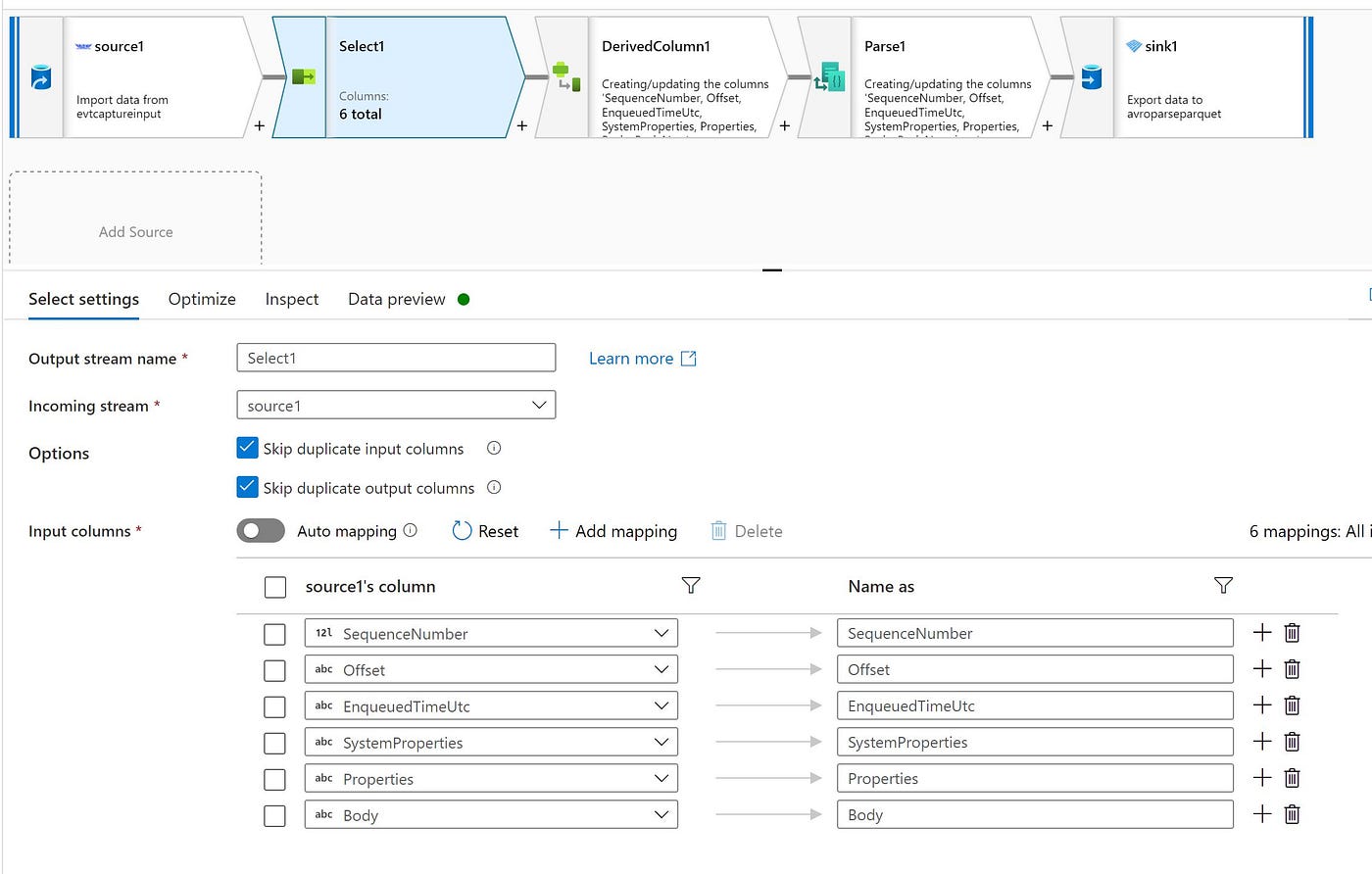1372x874 pixels.
Task: Check the SequenceNumber row checkbox
Action: tap(275, 634)
